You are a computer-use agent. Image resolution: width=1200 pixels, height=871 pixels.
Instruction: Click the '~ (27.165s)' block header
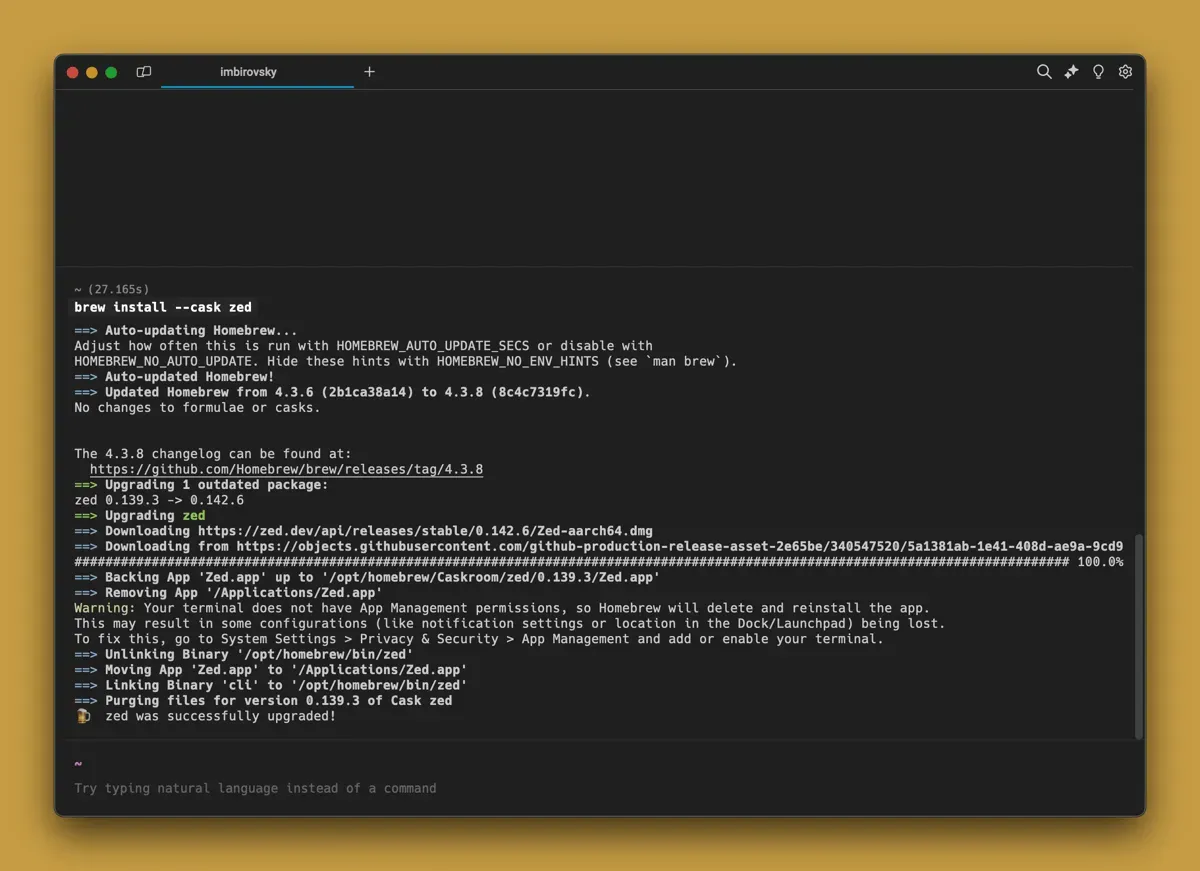(111, 289)
